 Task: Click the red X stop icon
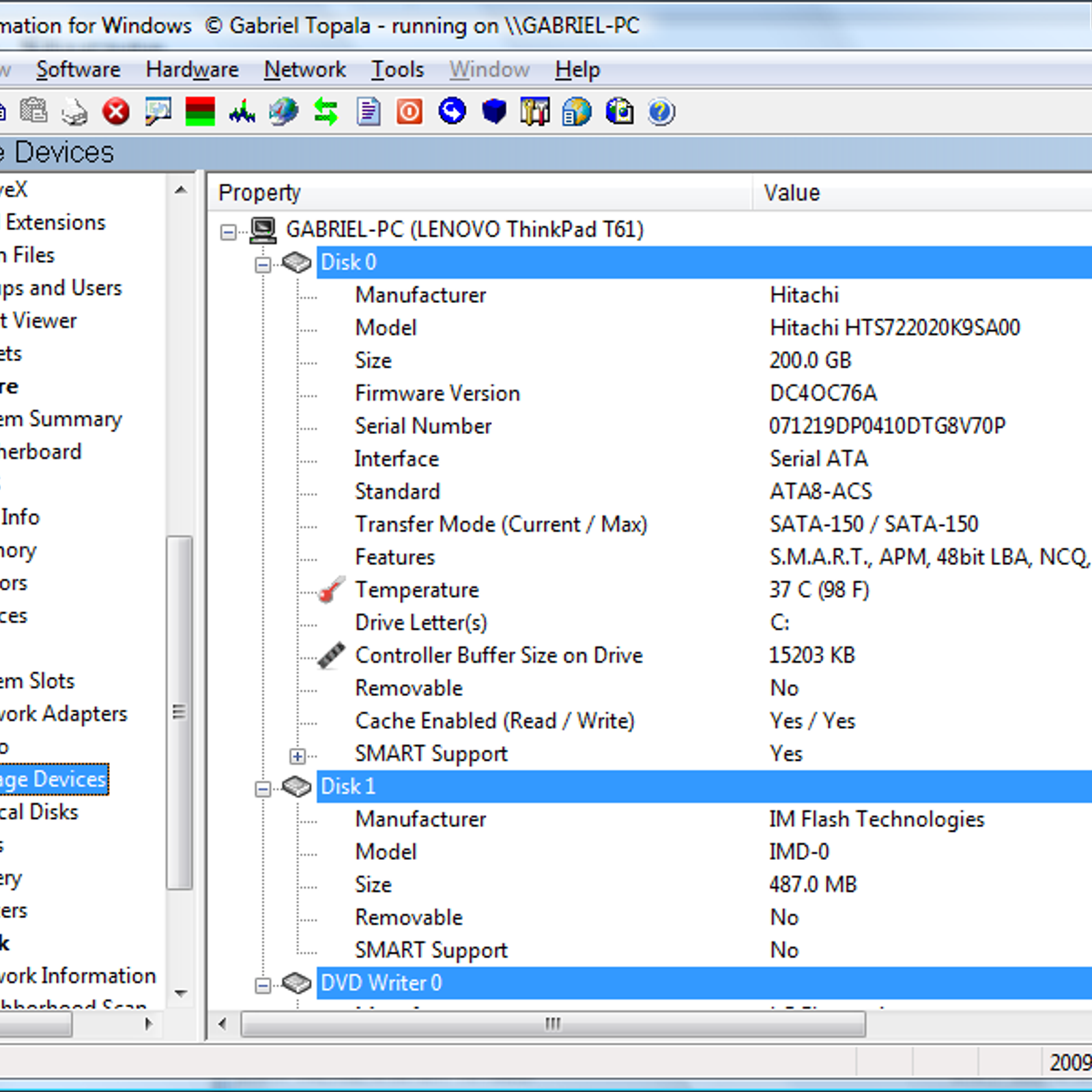(116, 111)
